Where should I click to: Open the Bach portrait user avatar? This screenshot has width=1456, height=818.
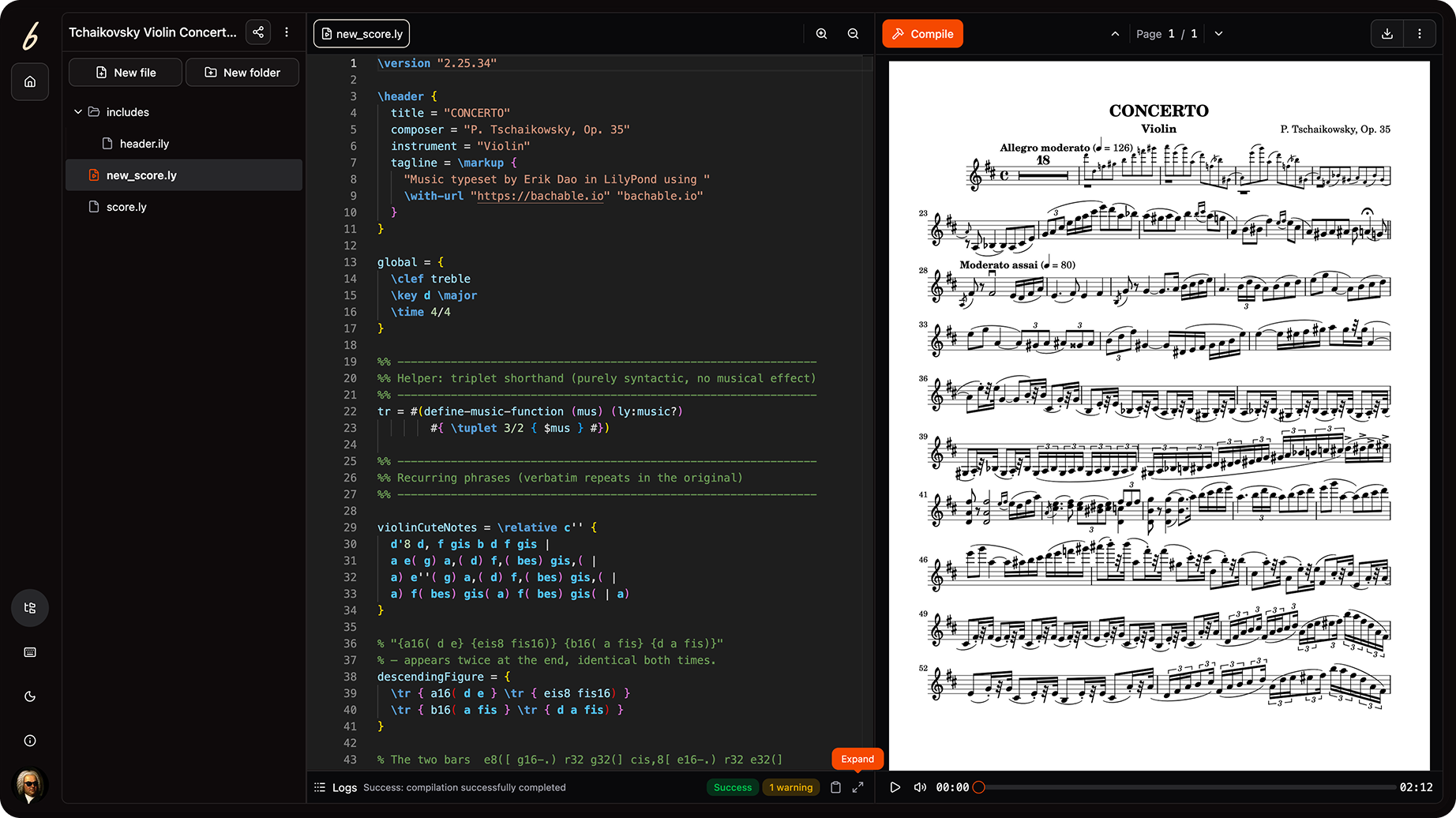30,786
